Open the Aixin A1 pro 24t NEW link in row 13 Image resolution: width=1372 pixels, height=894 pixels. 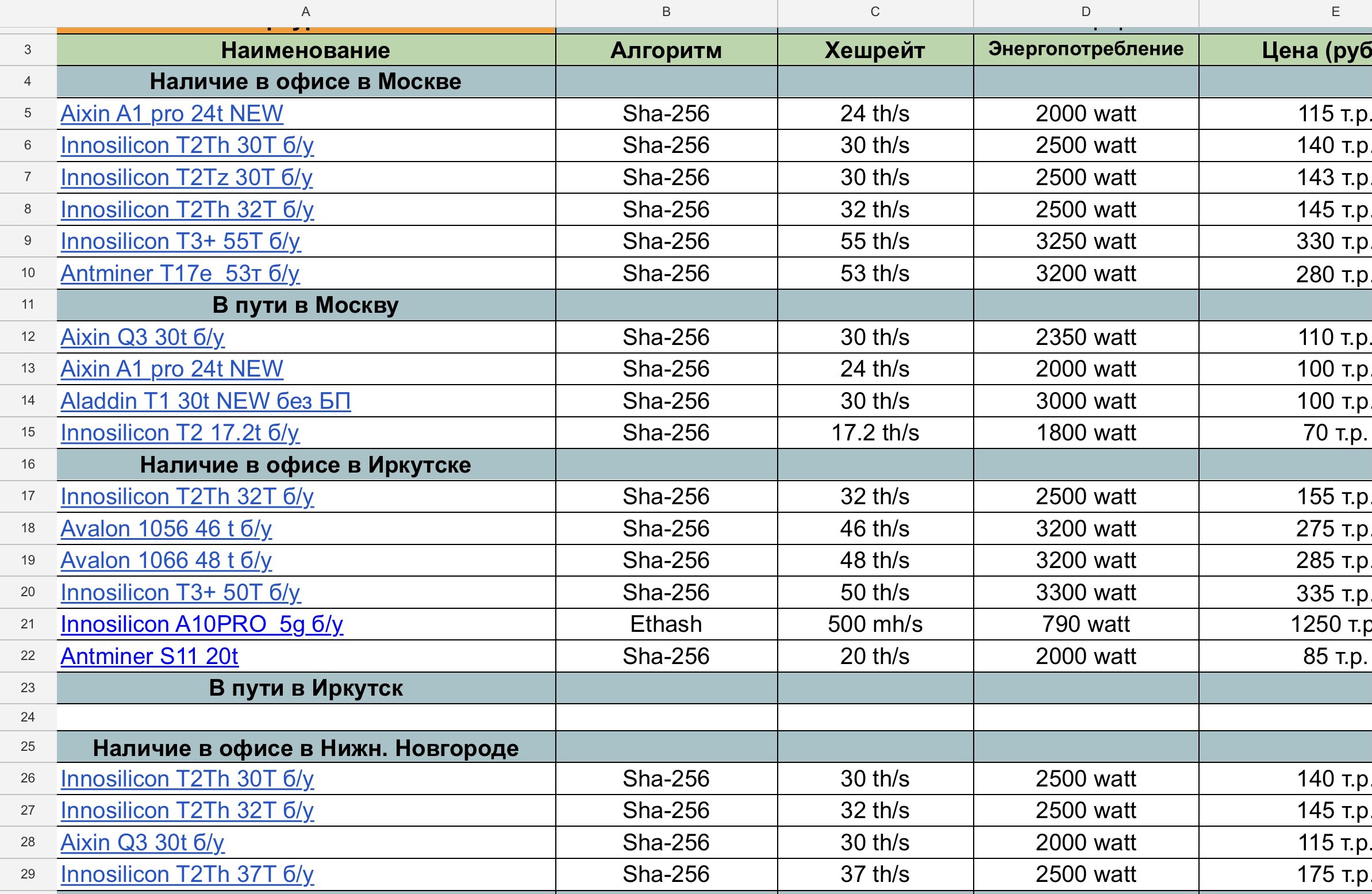[x=172, y=369]
